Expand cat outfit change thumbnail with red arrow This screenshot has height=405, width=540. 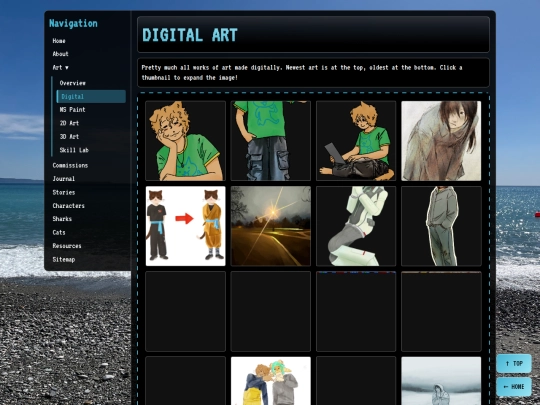coord(186,226)
